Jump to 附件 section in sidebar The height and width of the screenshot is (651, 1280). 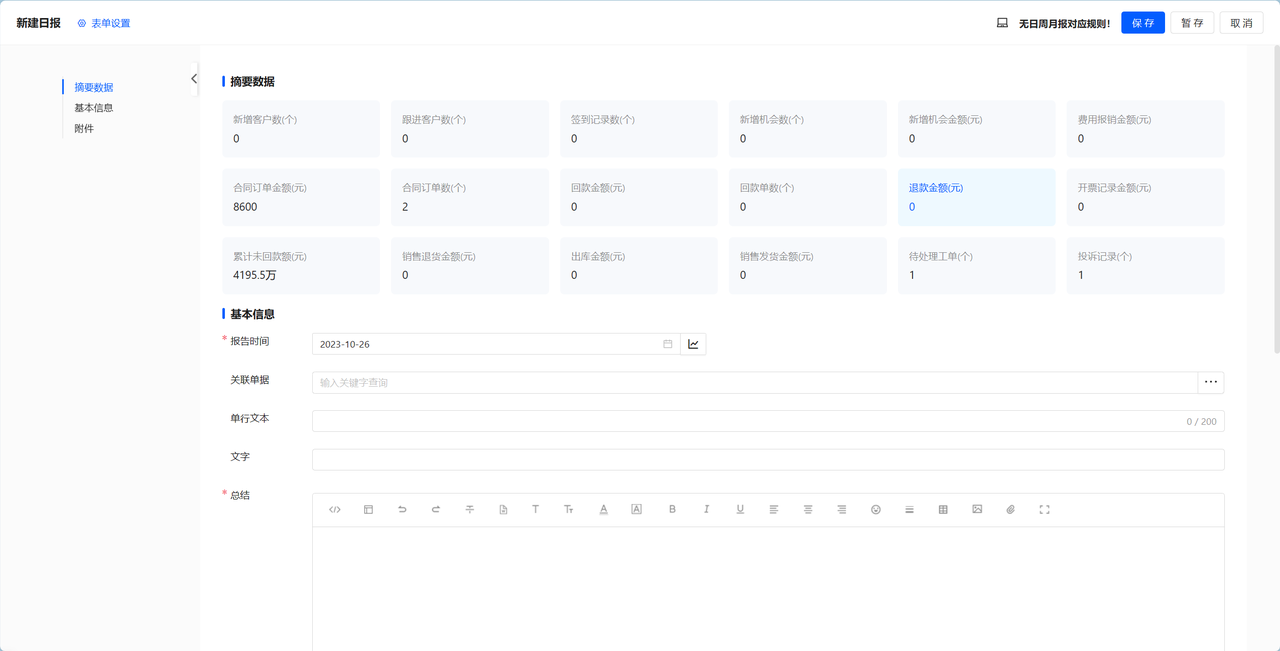(84, 129)
